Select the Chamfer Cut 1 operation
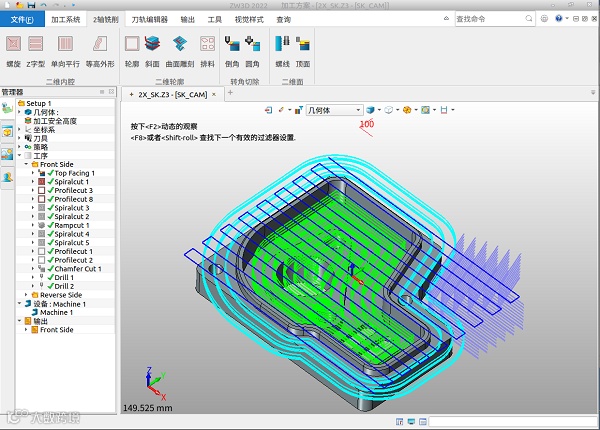 pyautogui.click(x=78, y=269)
